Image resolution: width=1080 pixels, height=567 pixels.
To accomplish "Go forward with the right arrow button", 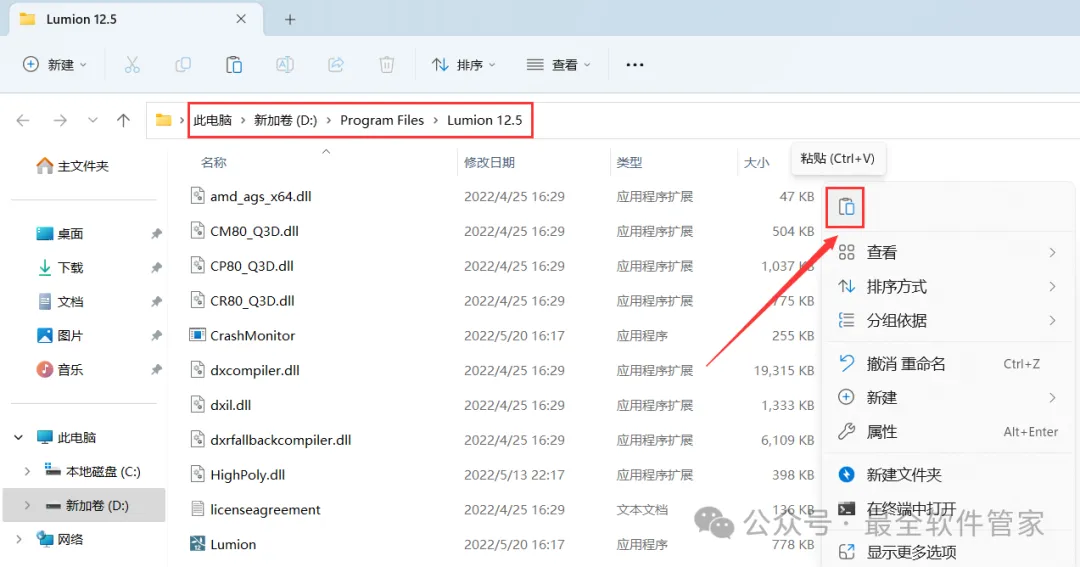I will [x=60, y=121].
